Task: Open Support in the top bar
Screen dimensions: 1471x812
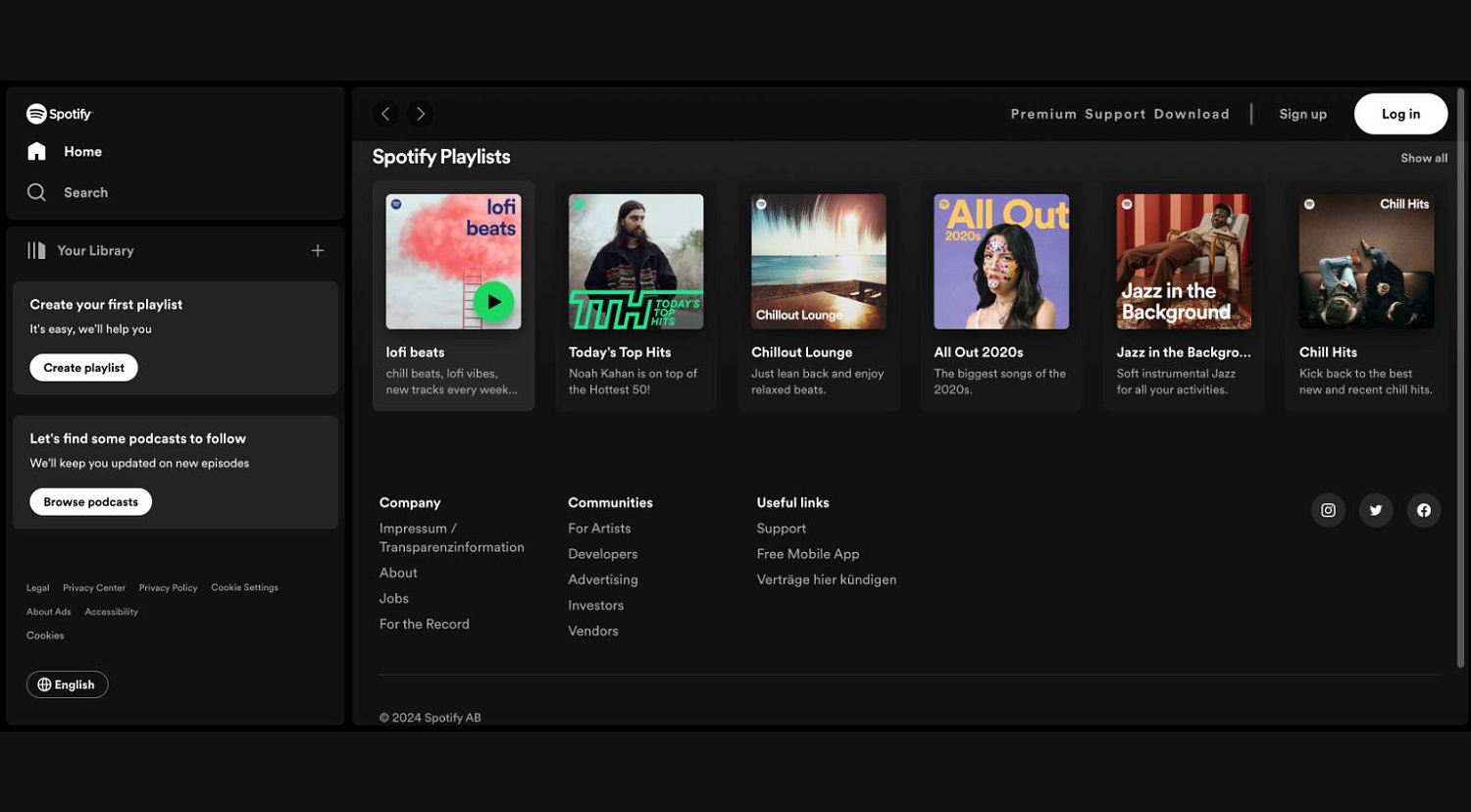Action: [x=1115, y=114]
